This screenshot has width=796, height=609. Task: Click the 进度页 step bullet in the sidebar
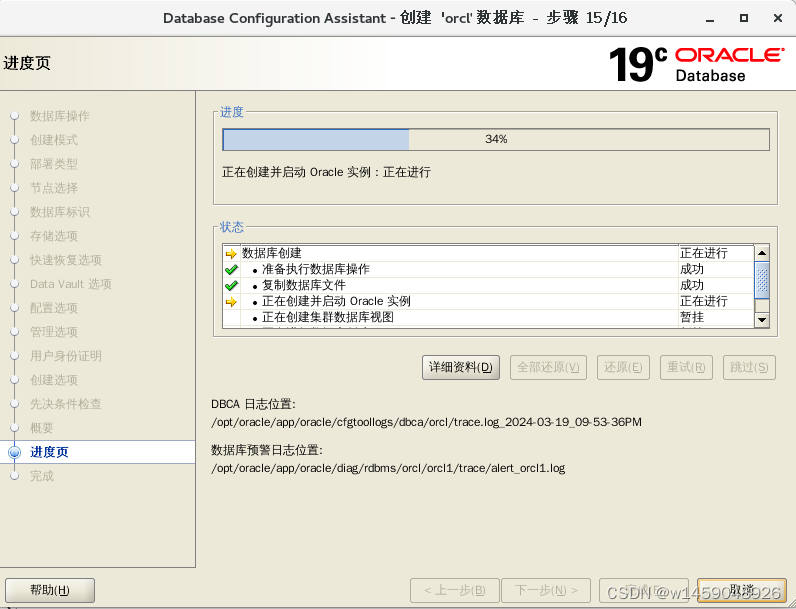point(15,452)
